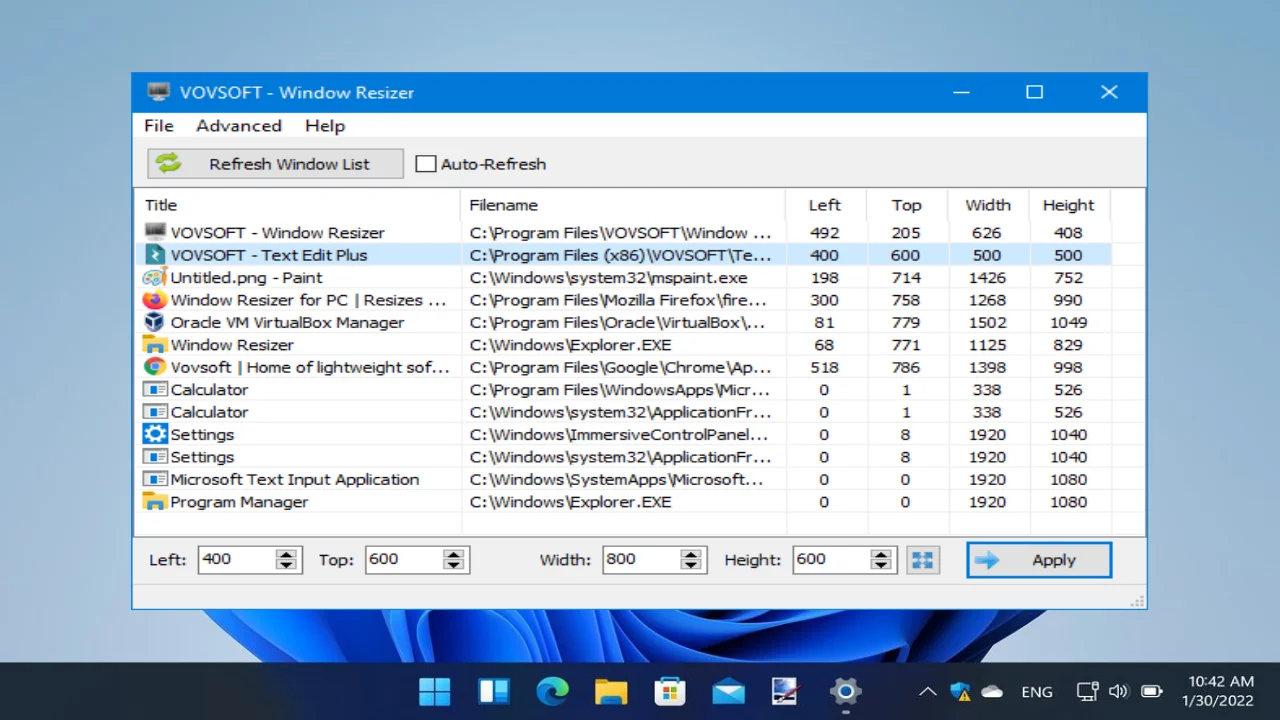Decrease Left value with down arrow
This screenshot has height=720, width=1280.
pos(286,566)
